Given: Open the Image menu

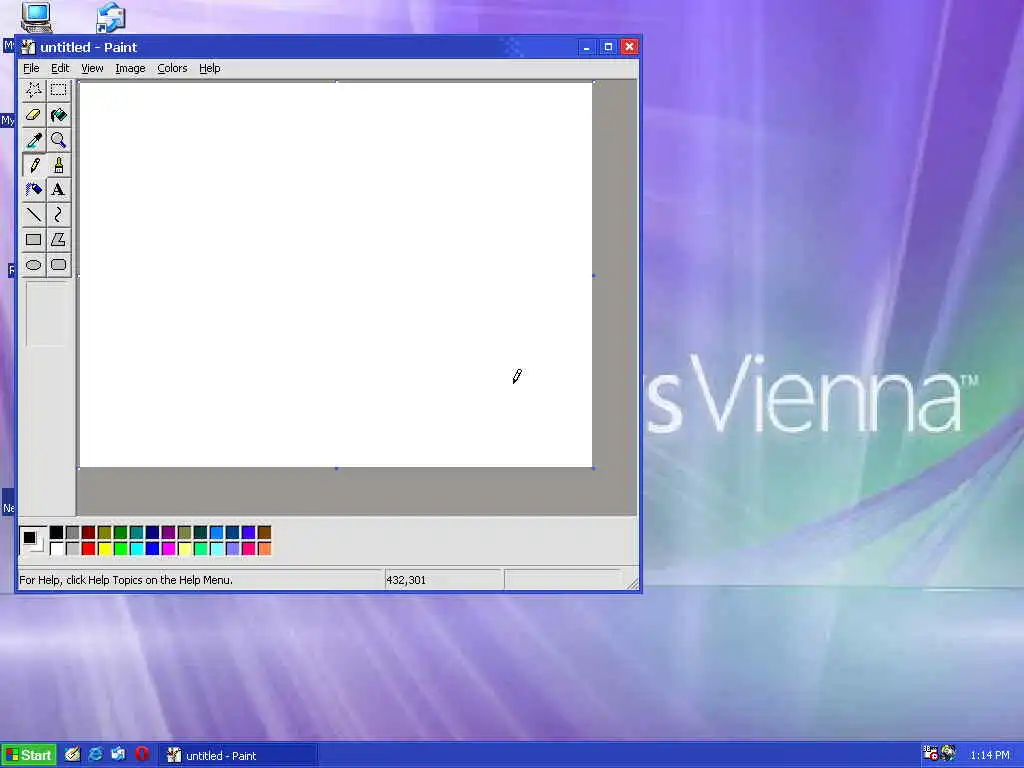Looking at the screenshot, I should point(130,68).
